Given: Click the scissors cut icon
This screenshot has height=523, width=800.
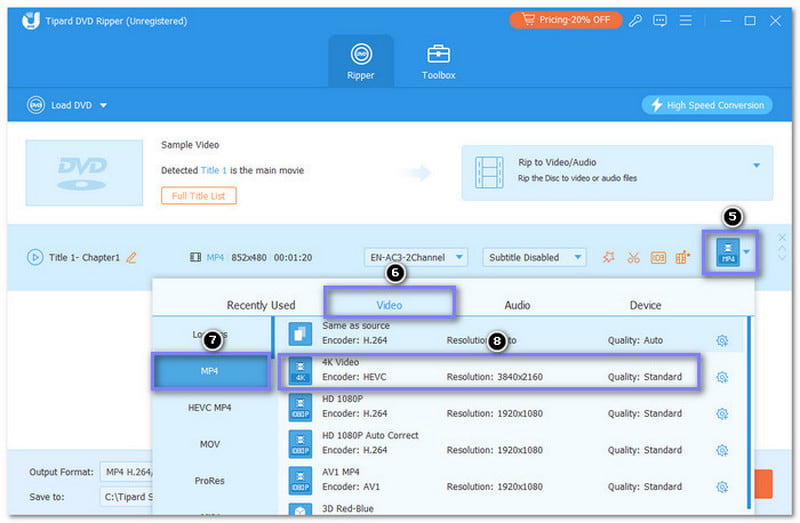Looking at the screenshot, I should 633,257.
